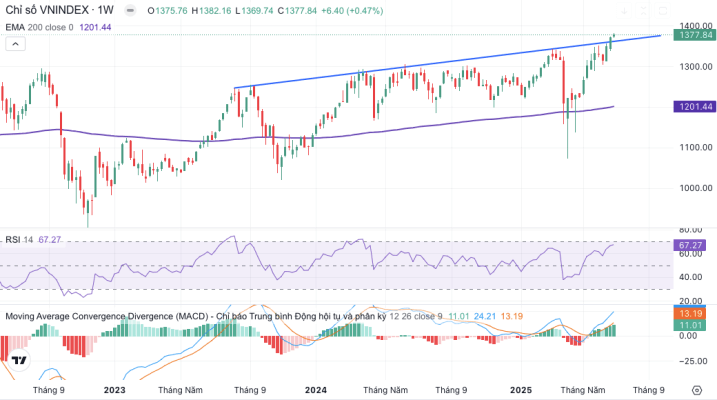Click the 1300.00 price axis label
The height and width of the screenshot is (400, 717).
pyautogui.click(x=696, y=67)
